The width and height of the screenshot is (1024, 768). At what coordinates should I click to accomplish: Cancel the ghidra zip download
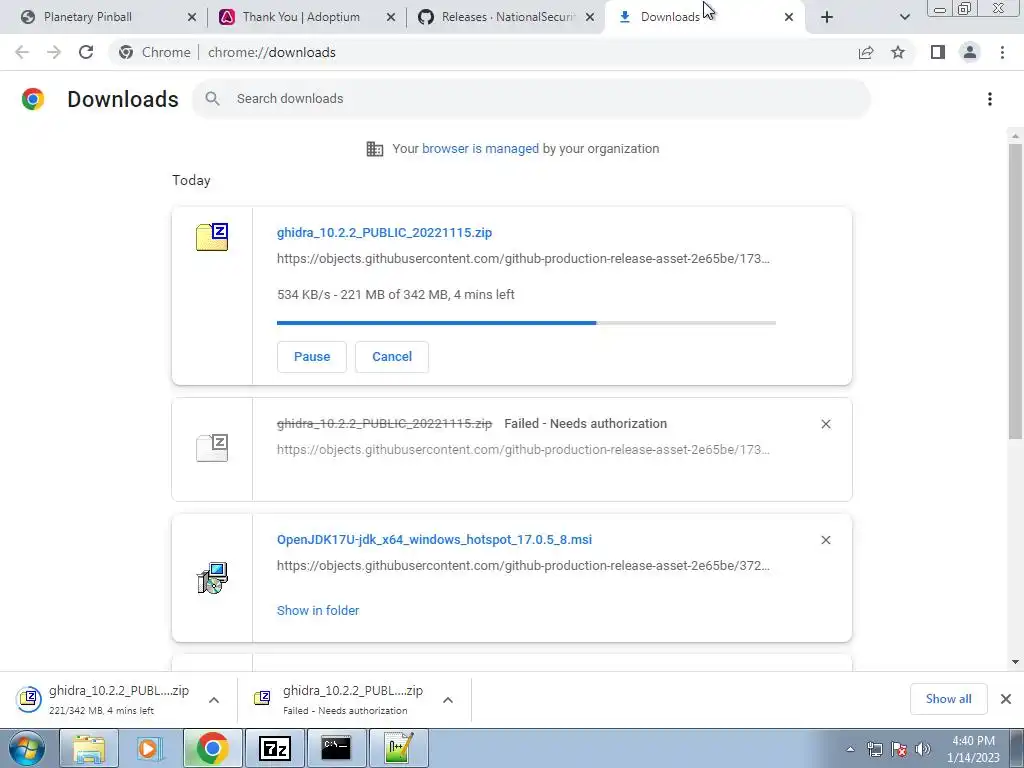pos(392,357)
